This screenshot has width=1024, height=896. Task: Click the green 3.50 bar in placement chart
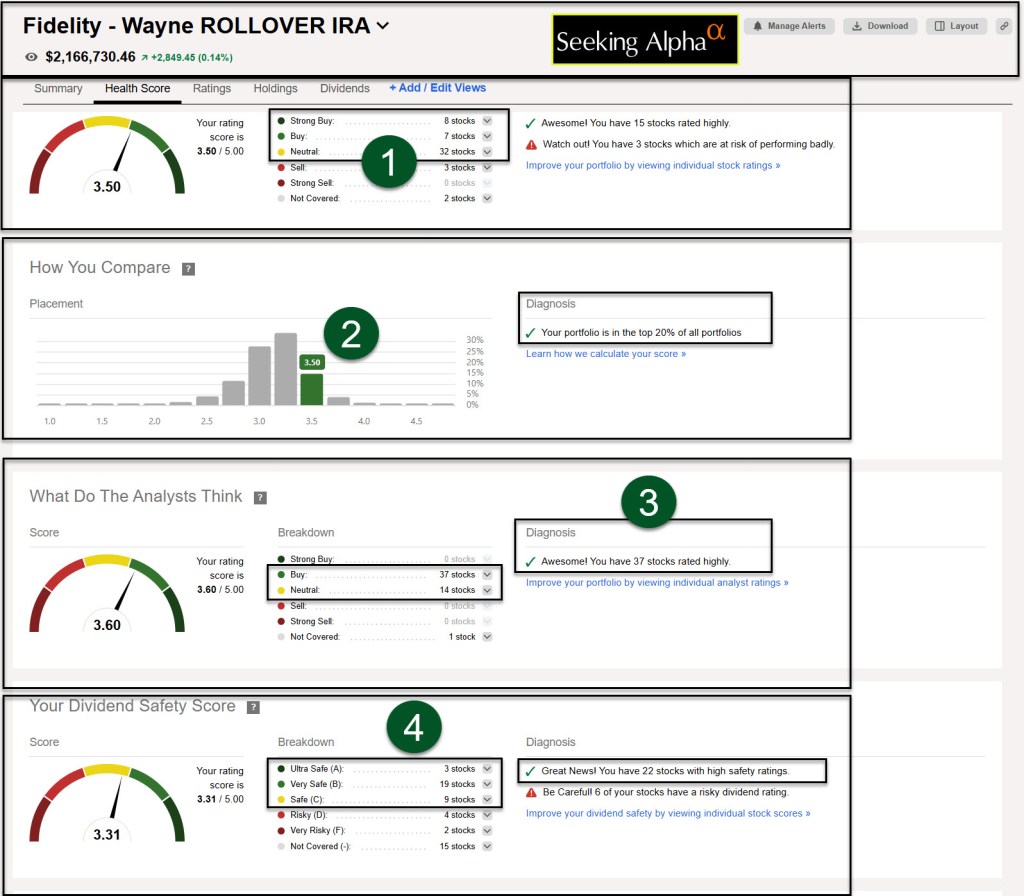point(312,388)
